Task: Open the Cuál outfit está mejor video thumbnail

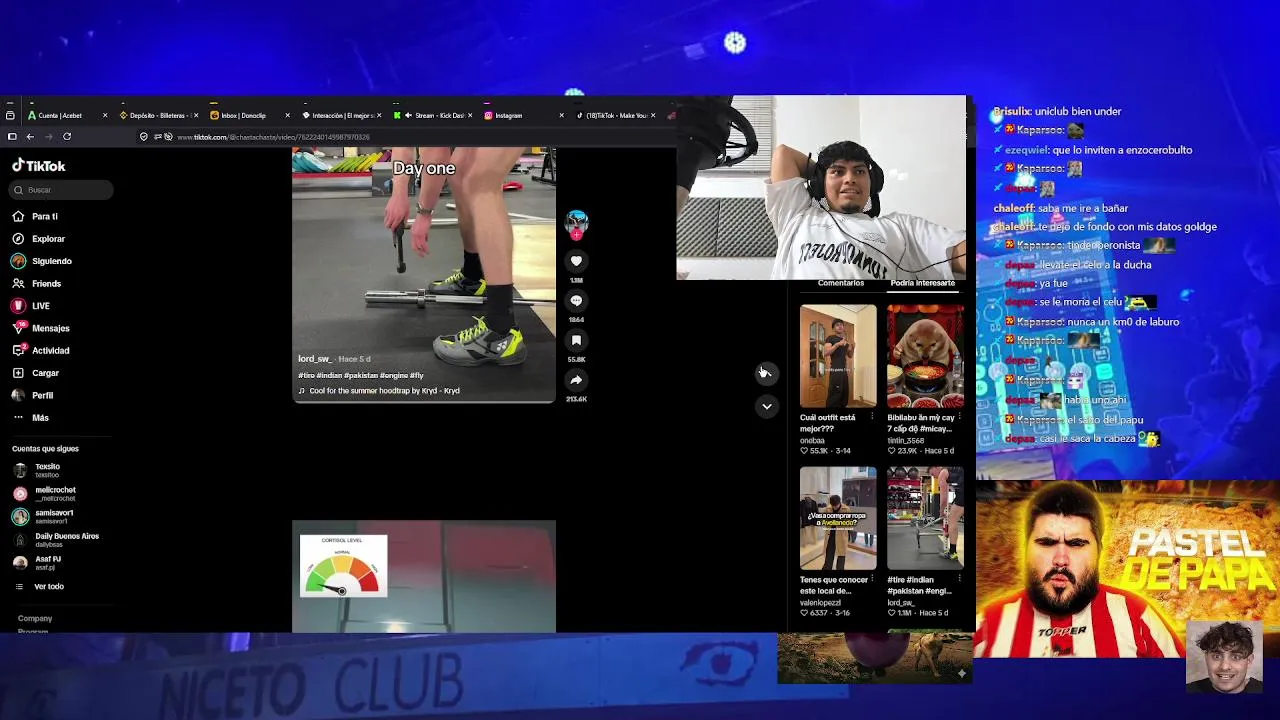Action: [838, 357]
